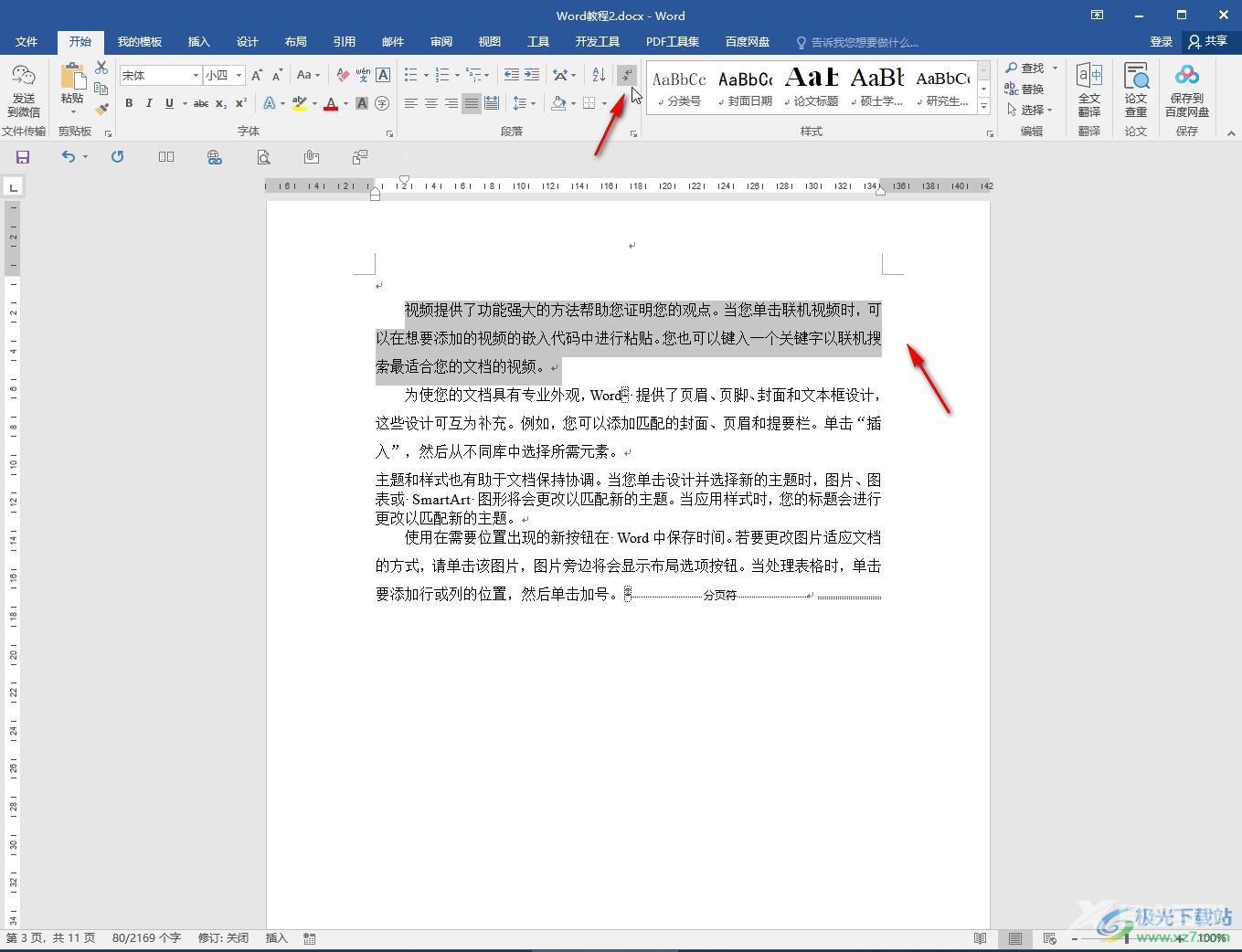
Task: Click the 查找 (Find) button
Action: point(1025,69)
